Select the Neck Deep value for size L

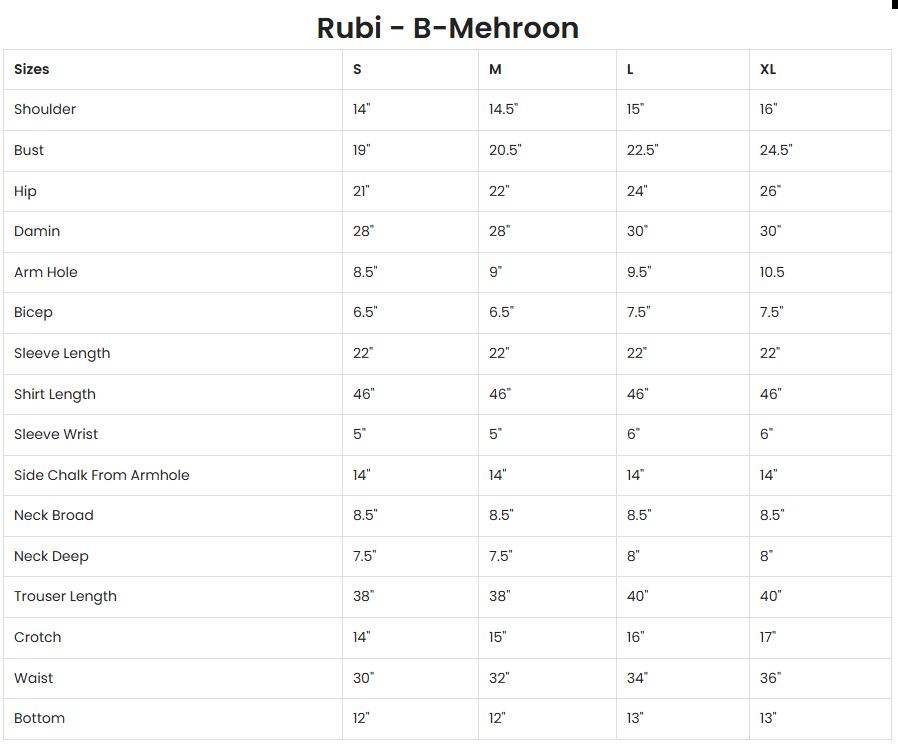[633, 556]
